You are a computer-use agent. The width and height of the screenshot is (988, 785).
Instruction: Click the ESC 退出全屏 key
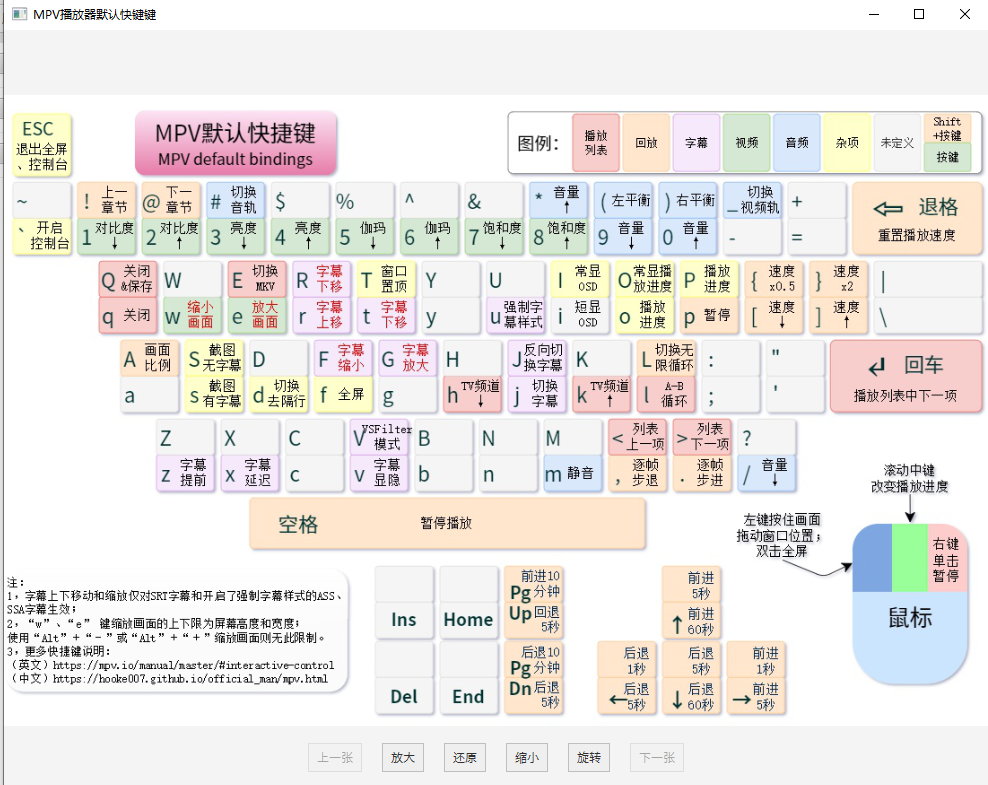tap(42, 145)
